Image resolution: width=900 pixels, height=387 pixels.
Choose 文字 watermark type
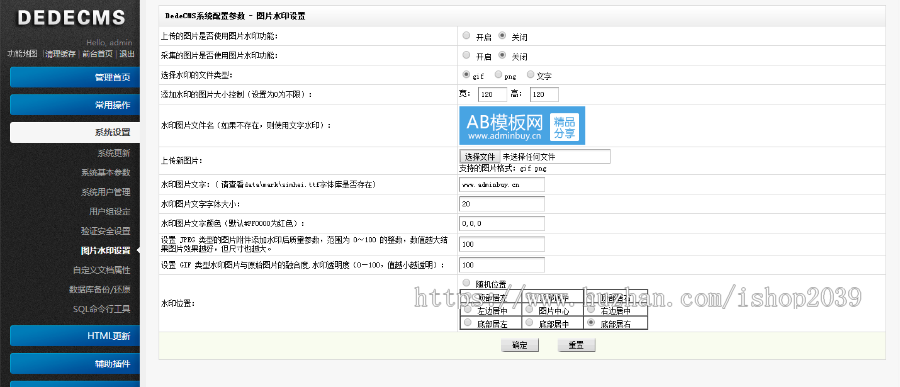coord(530,74)
